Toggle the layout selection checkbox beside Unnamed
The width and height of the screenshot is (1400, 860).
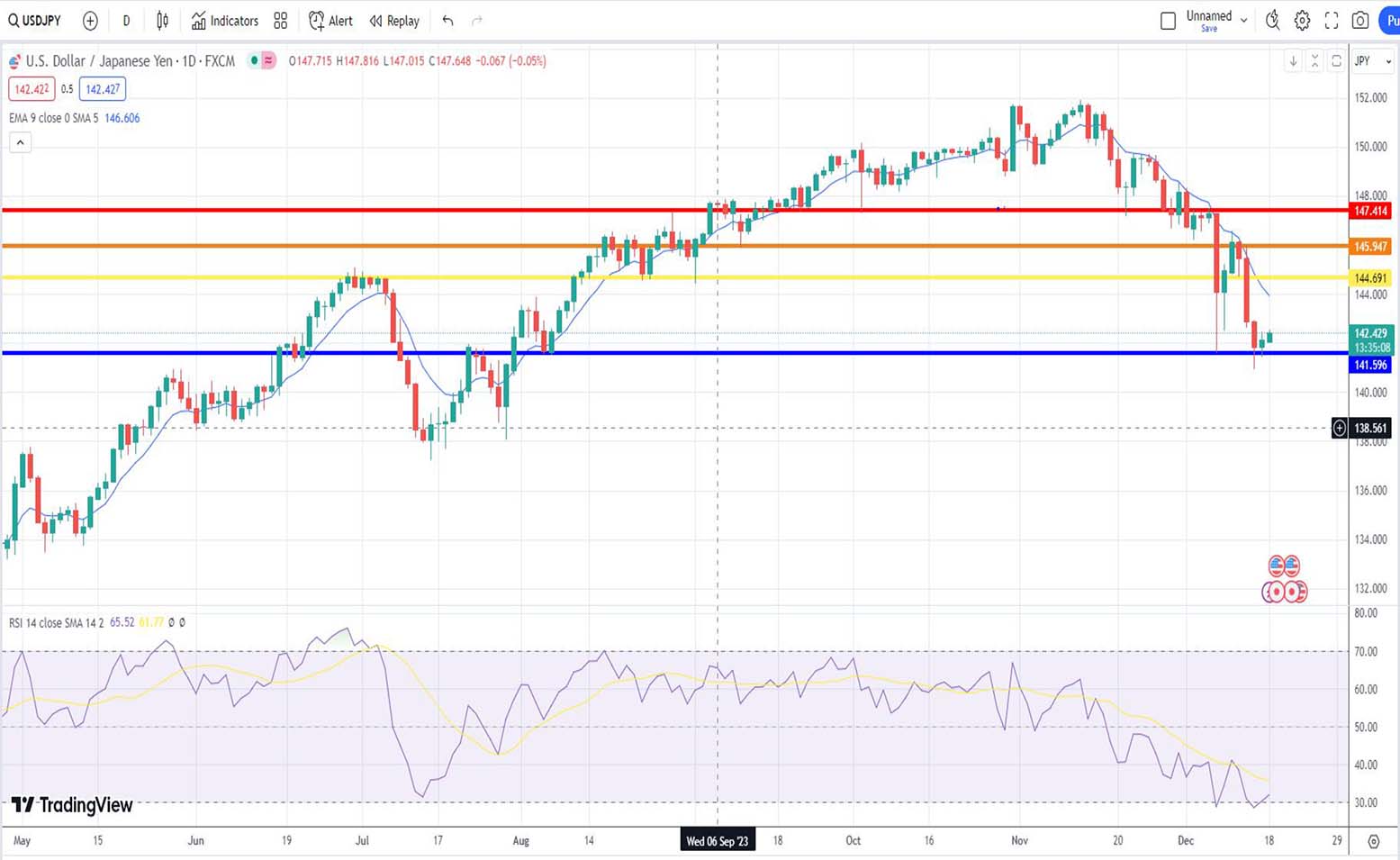tap(1168, 21)
